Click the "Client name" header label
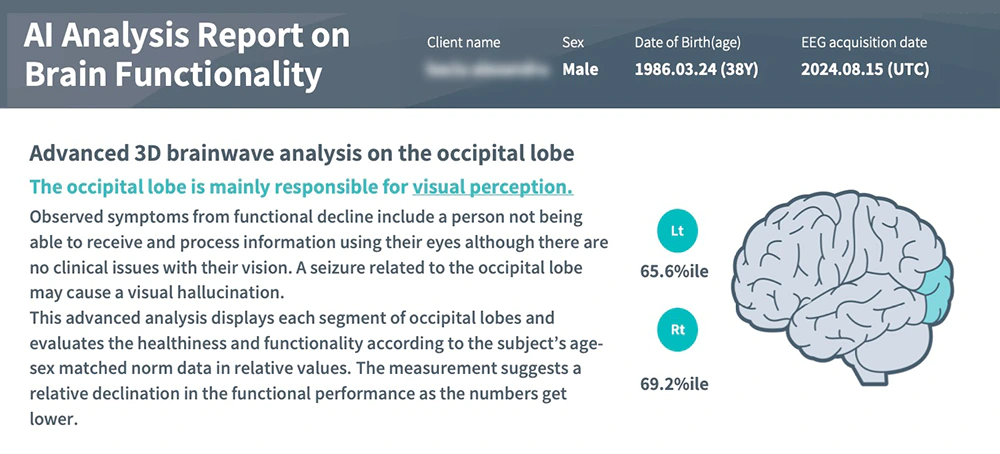The width and height of the screenshot is (1000, 454). (x=463, y=43)
